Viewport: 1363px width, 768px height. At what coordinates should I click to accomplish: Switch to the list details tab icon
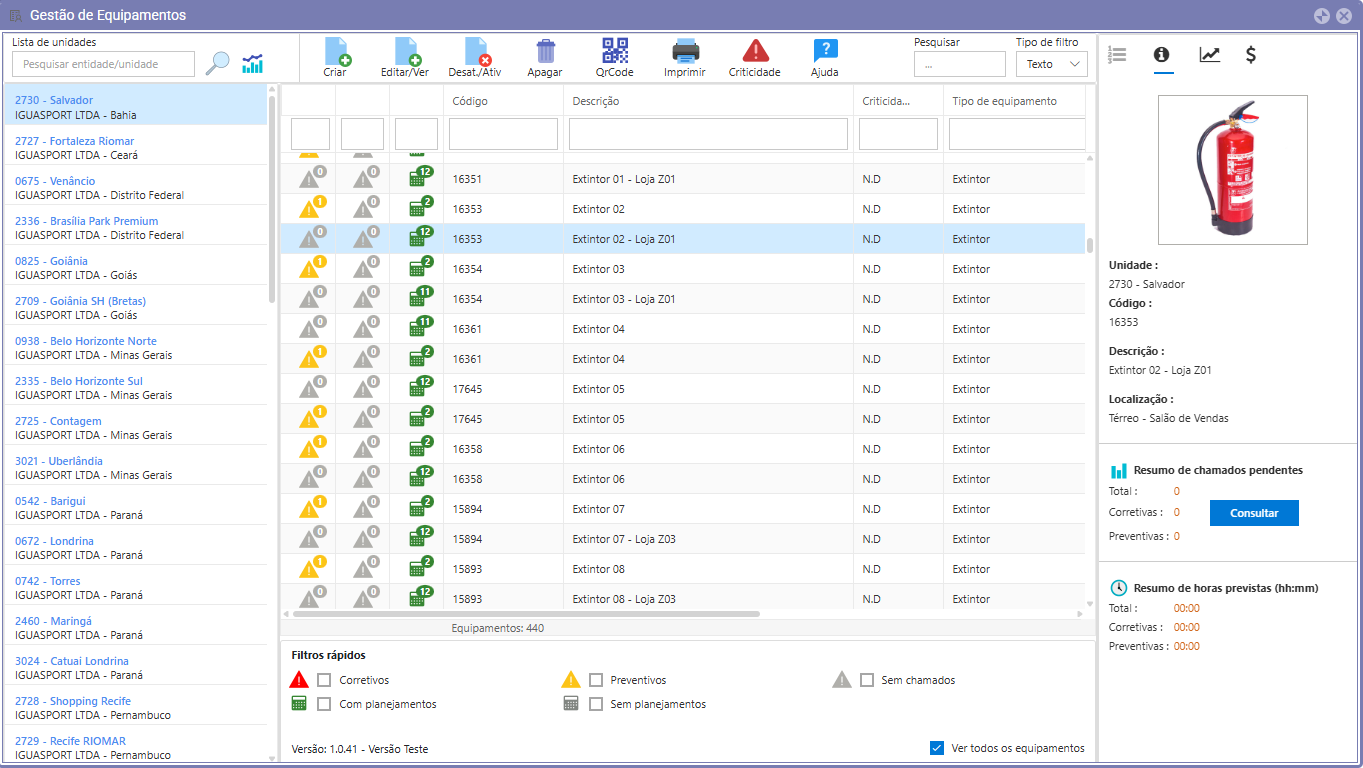point(1117,55)
